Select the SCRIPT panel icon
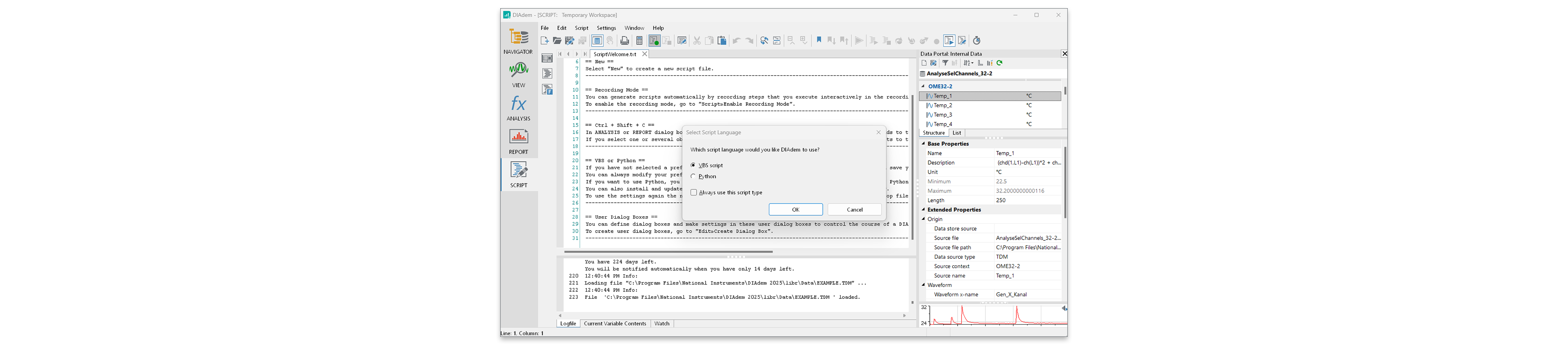This screenshot has width=1568, height=345. tap(519, 175)
